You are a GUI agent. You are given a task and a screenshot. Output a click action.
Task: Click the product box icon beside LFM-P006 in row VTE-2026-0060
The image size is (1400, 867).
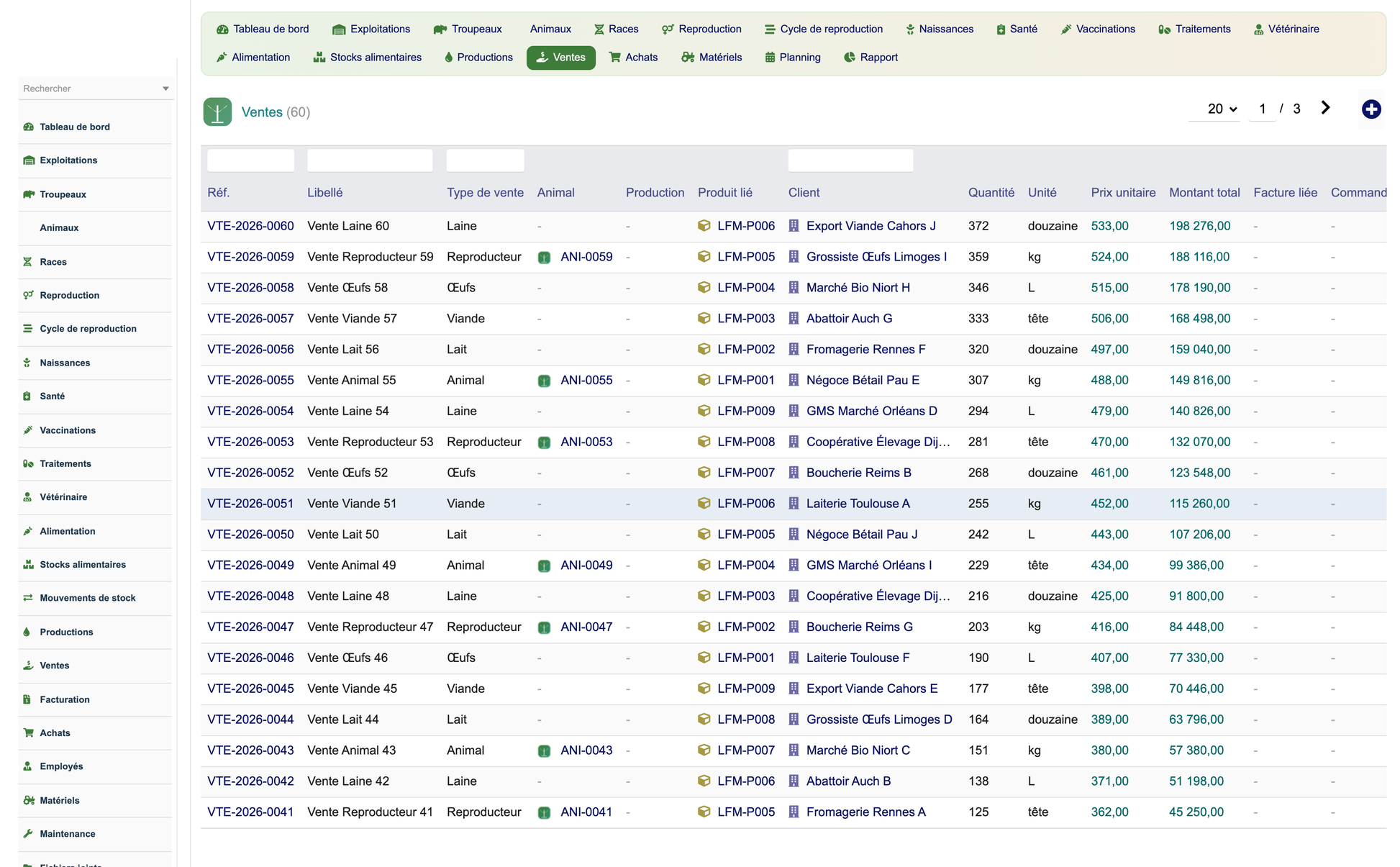pos(704,226)
